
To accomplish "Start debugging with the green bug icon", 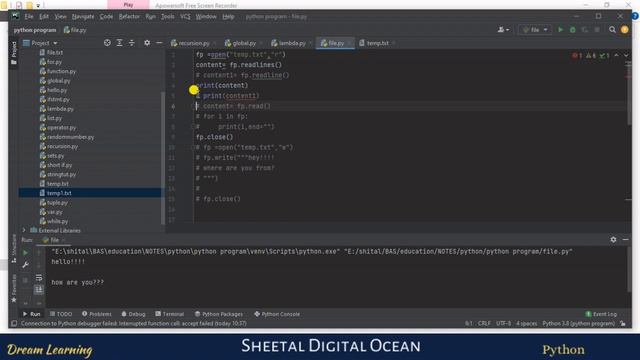I will pos(573,30).
